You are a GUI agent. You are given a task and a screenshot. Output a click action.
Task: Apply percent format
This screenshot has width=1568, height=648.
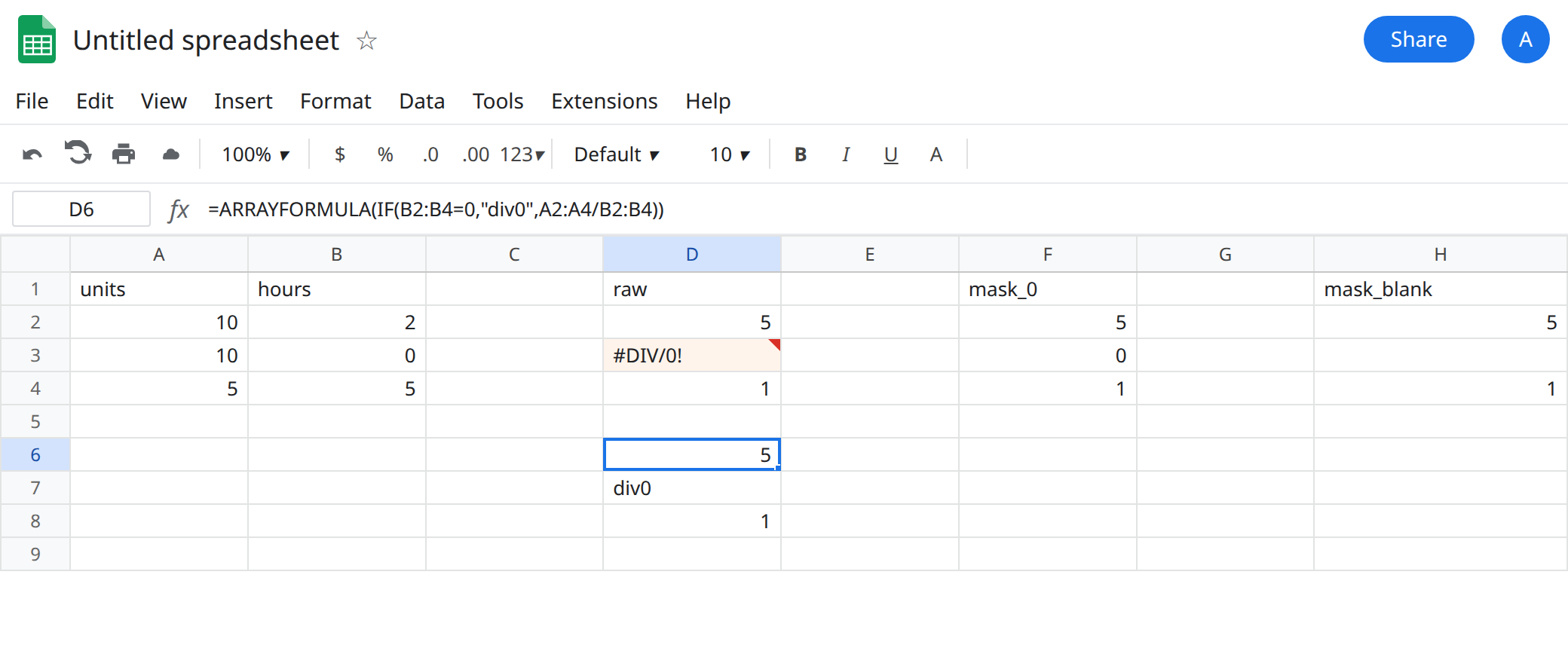pyautogui.click(x=385, y=154)
